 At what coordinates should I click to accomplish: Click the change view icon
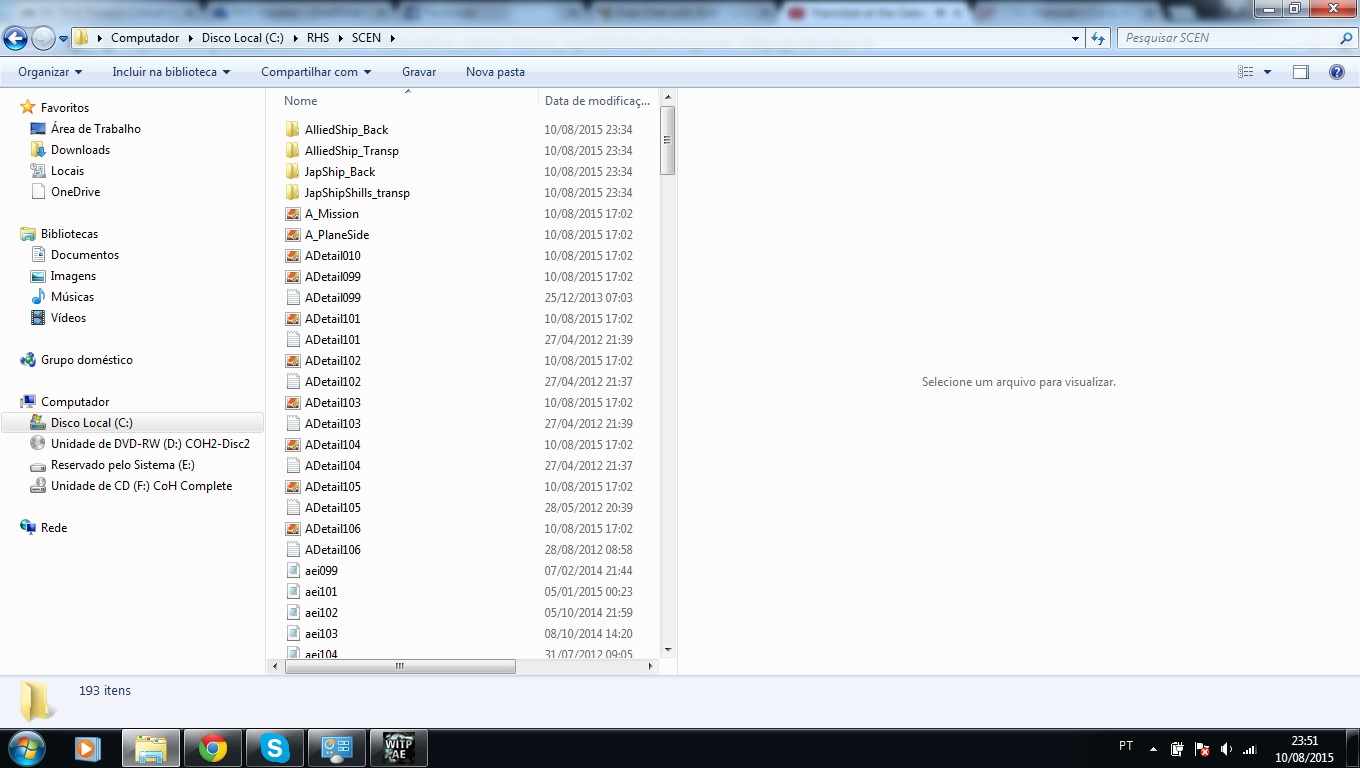1246,72
